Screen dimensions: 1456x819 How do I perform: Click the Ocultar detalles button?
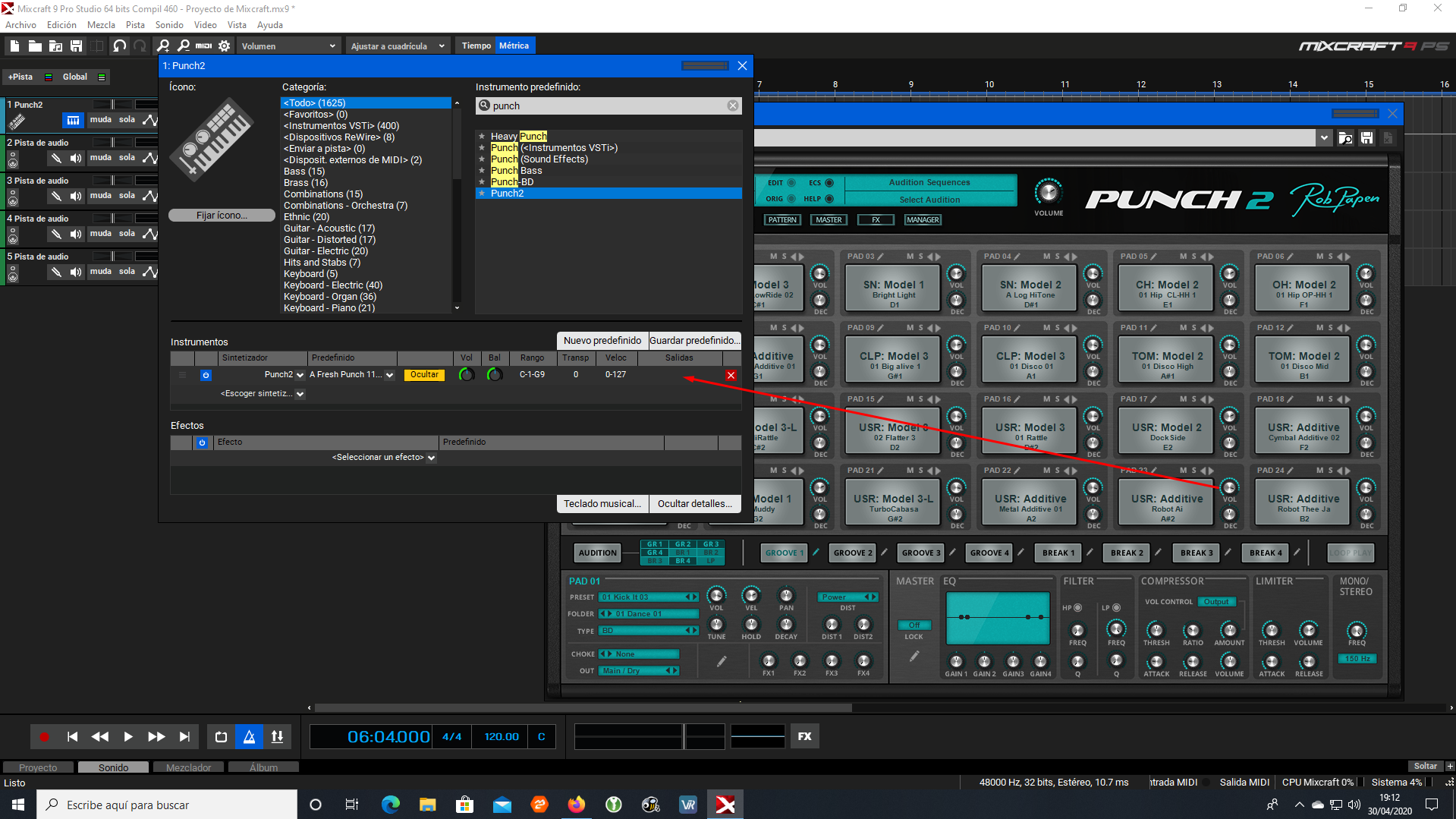694,504
